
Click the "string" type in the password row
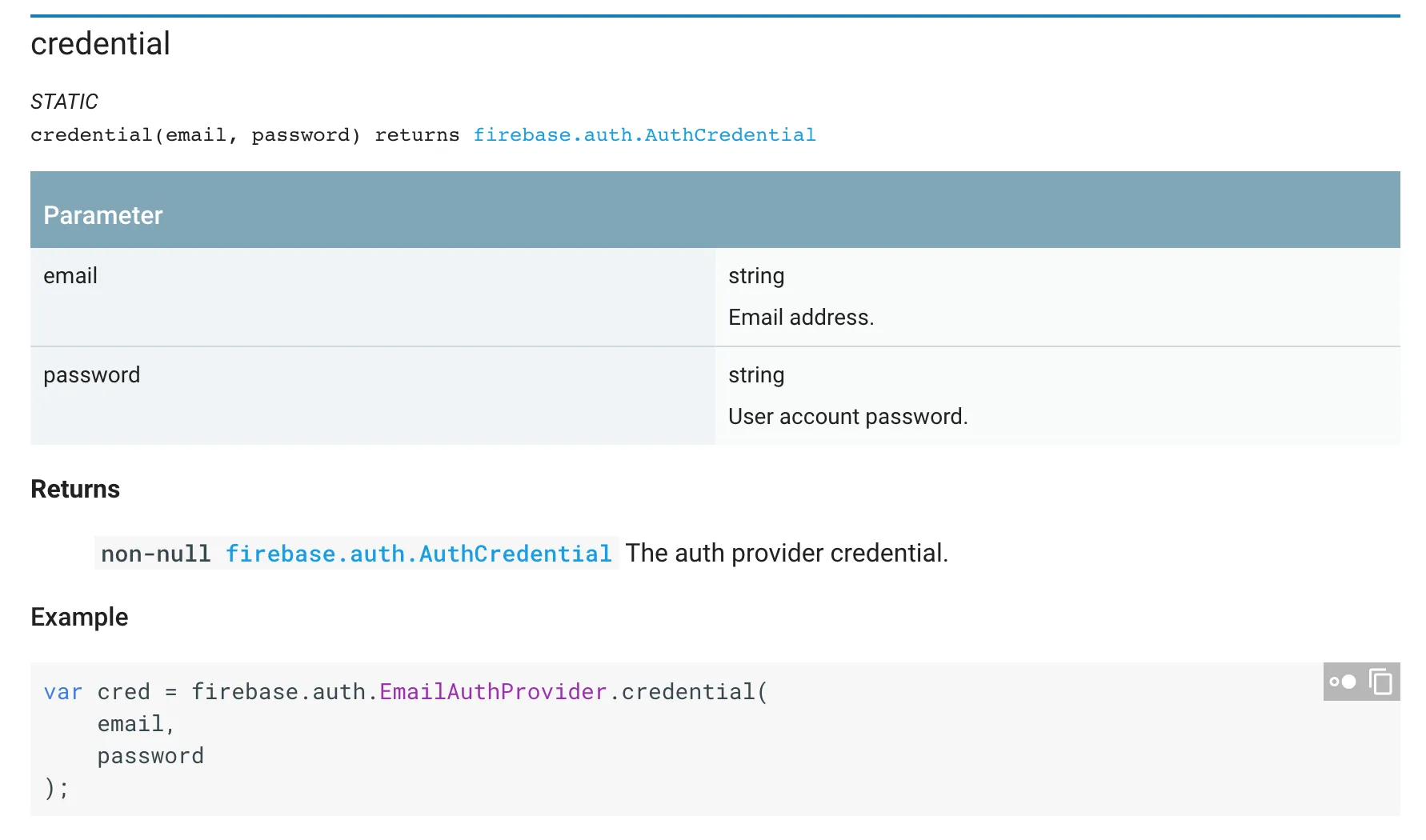tap(755, 375)
